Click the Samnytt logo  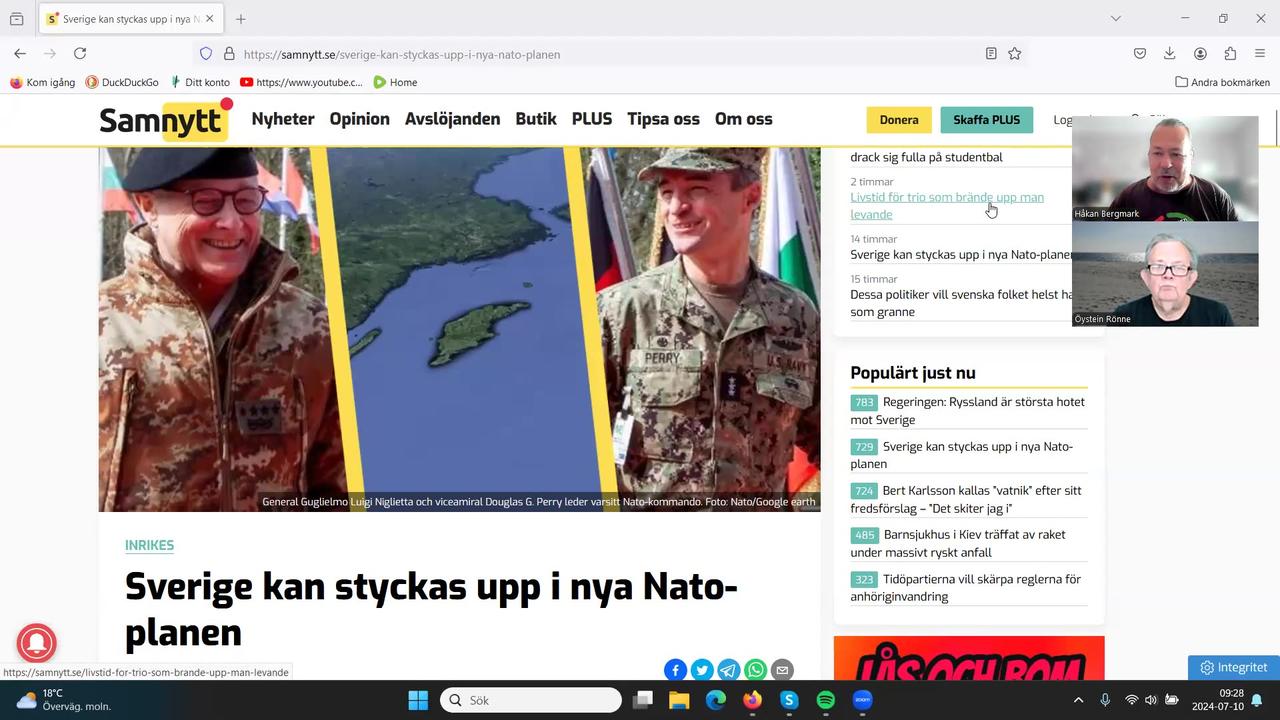(x=165, y=120)
